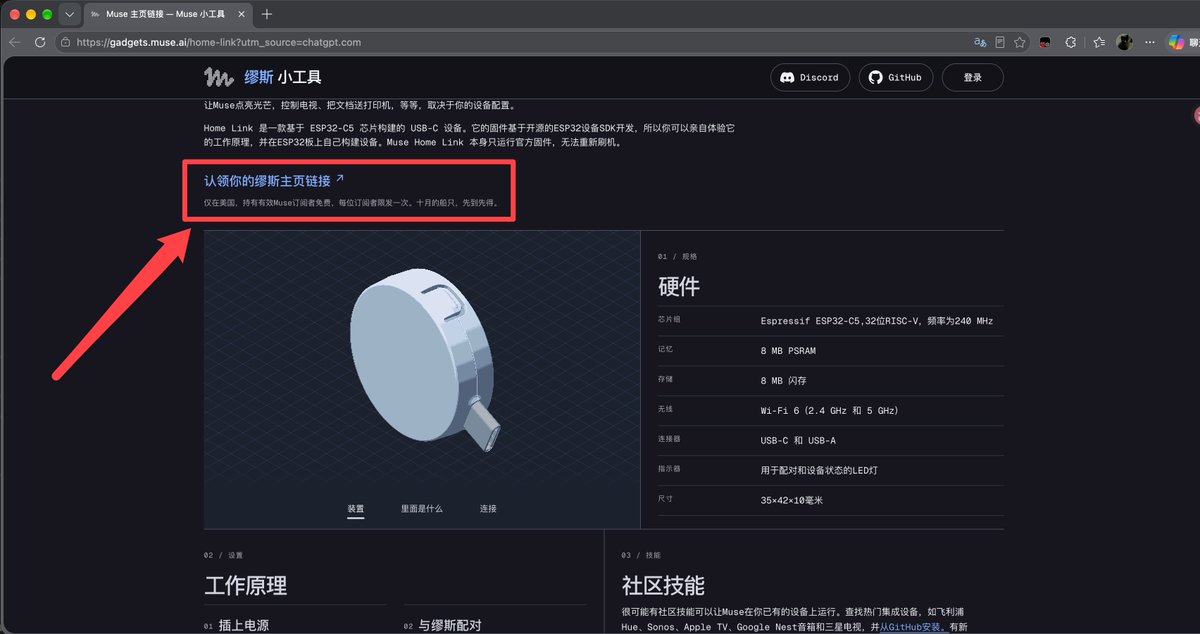Open the browser three-dot settings menu
1200x634 pixels.
coord(1150,42)
